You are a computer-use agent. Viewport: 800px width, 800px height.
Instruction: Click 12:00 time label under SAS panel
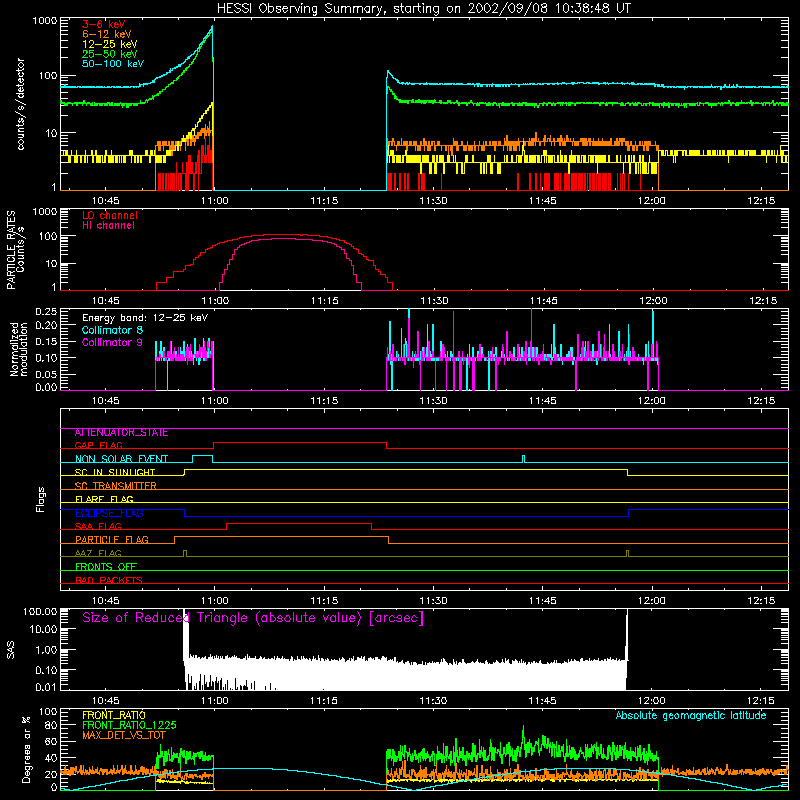[x=652, y=701]
